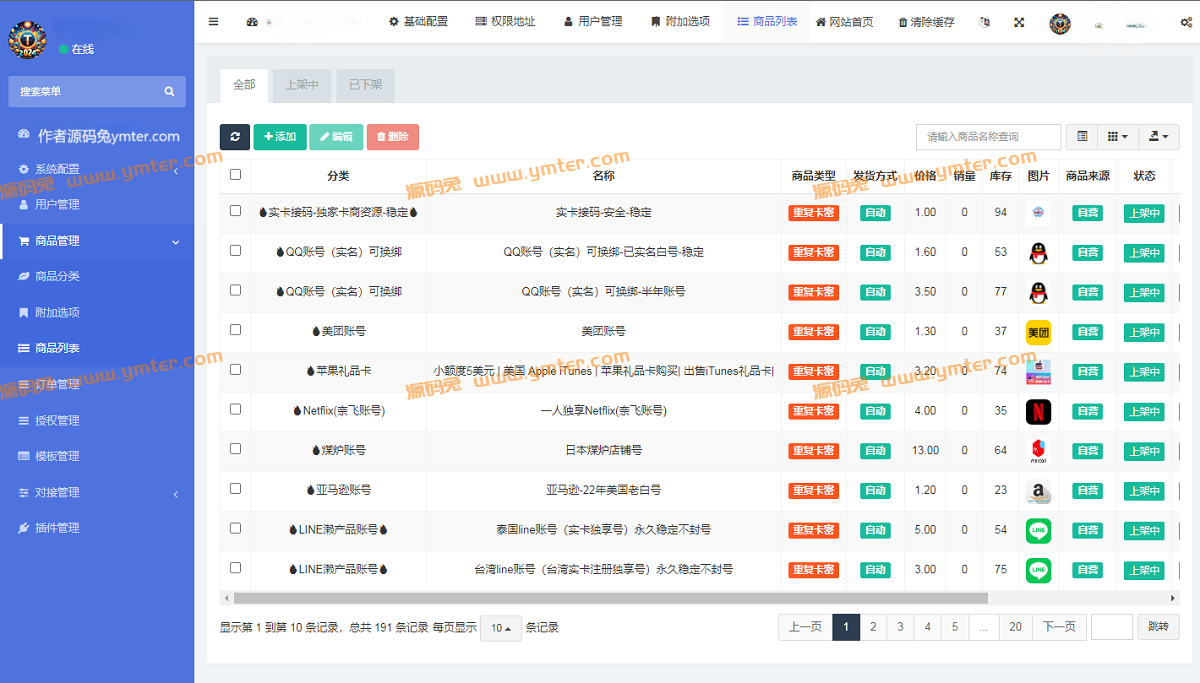
Task: Open the user avatar in top bar
Action: [1060, 23]
